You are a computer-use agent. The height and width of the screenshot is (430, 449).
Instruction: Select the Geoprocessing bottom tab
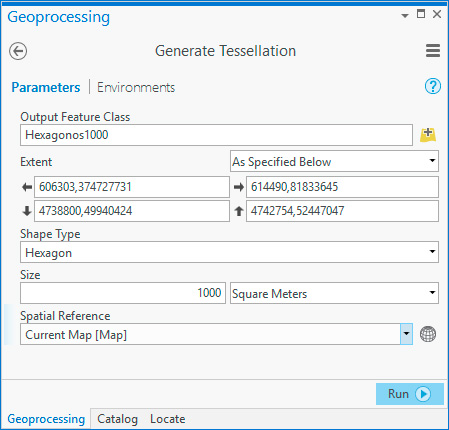(46, 419)
